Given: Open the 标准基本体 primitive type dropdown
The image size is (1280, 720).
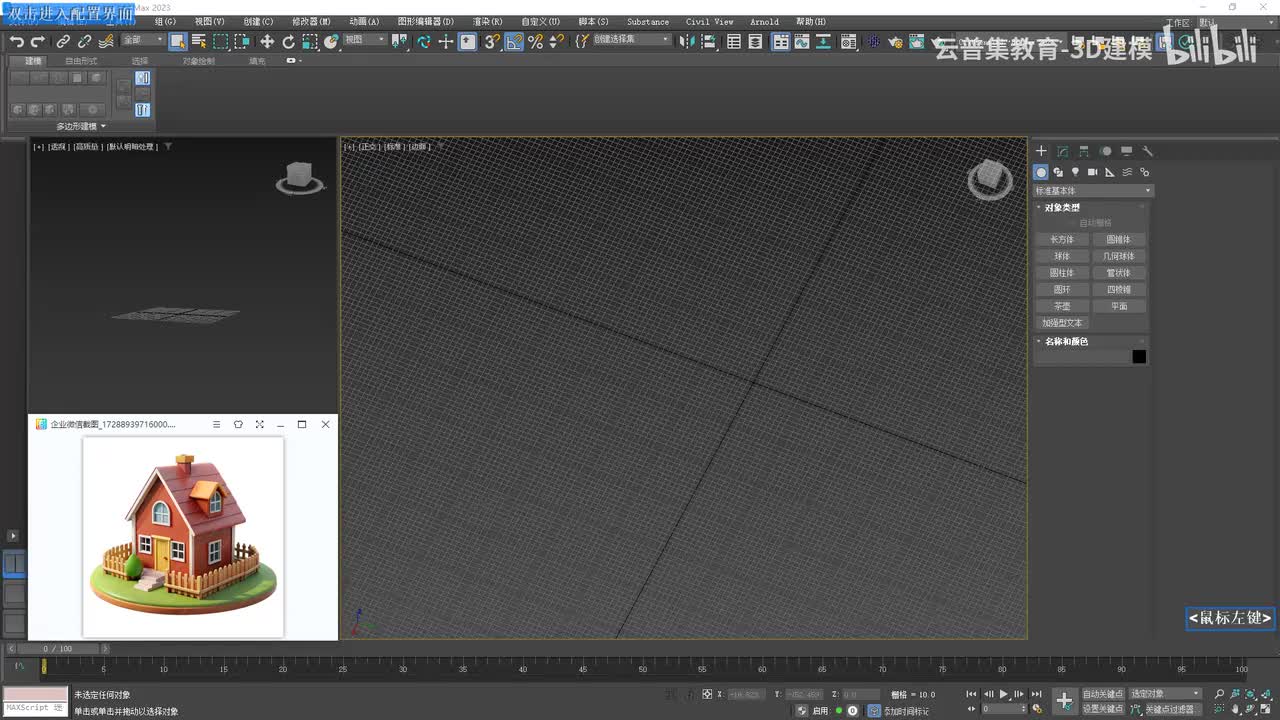Looking at the screenshot, I should coord(1093,190).
